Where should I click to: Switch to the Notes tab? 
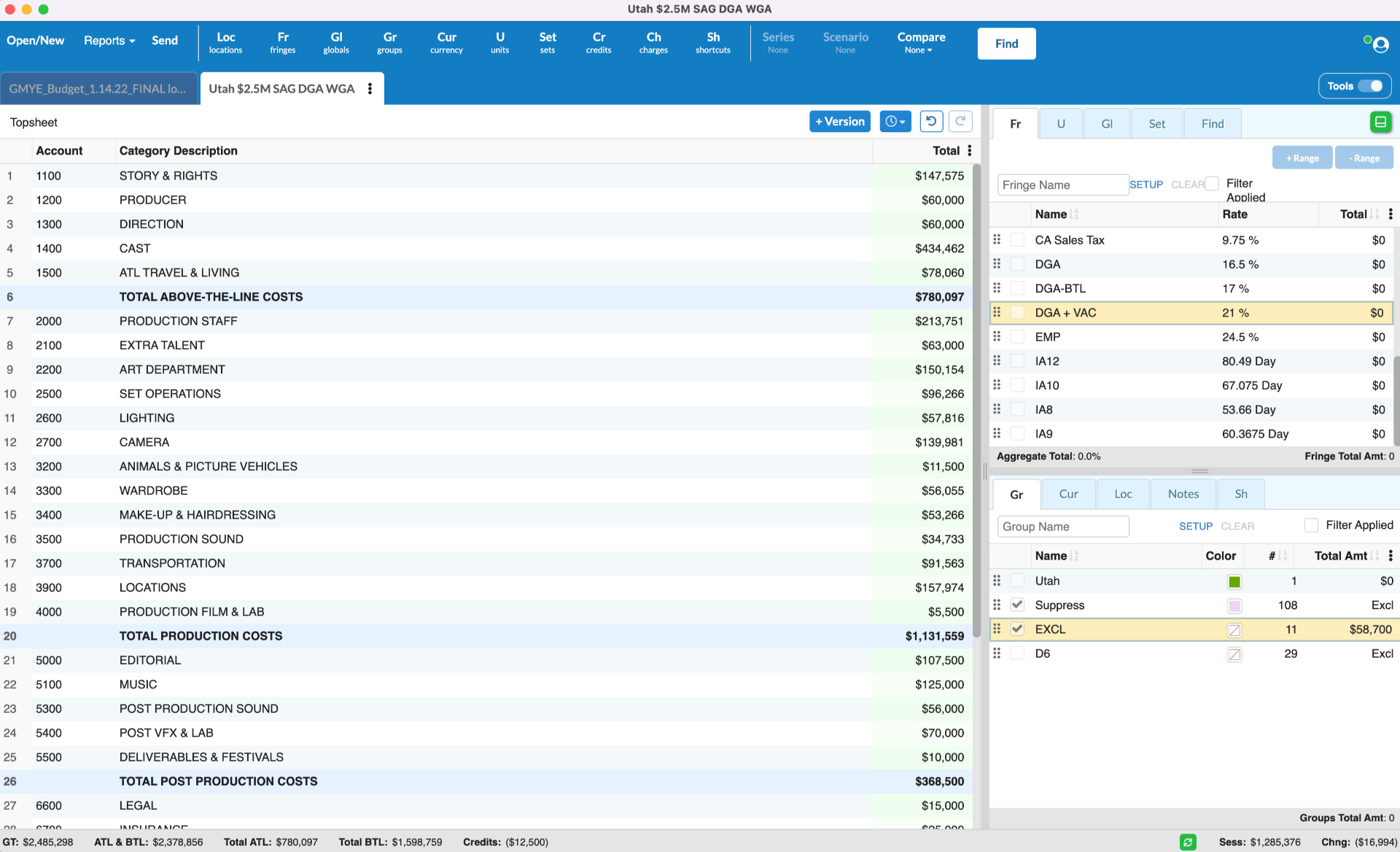pos(1183,494)
